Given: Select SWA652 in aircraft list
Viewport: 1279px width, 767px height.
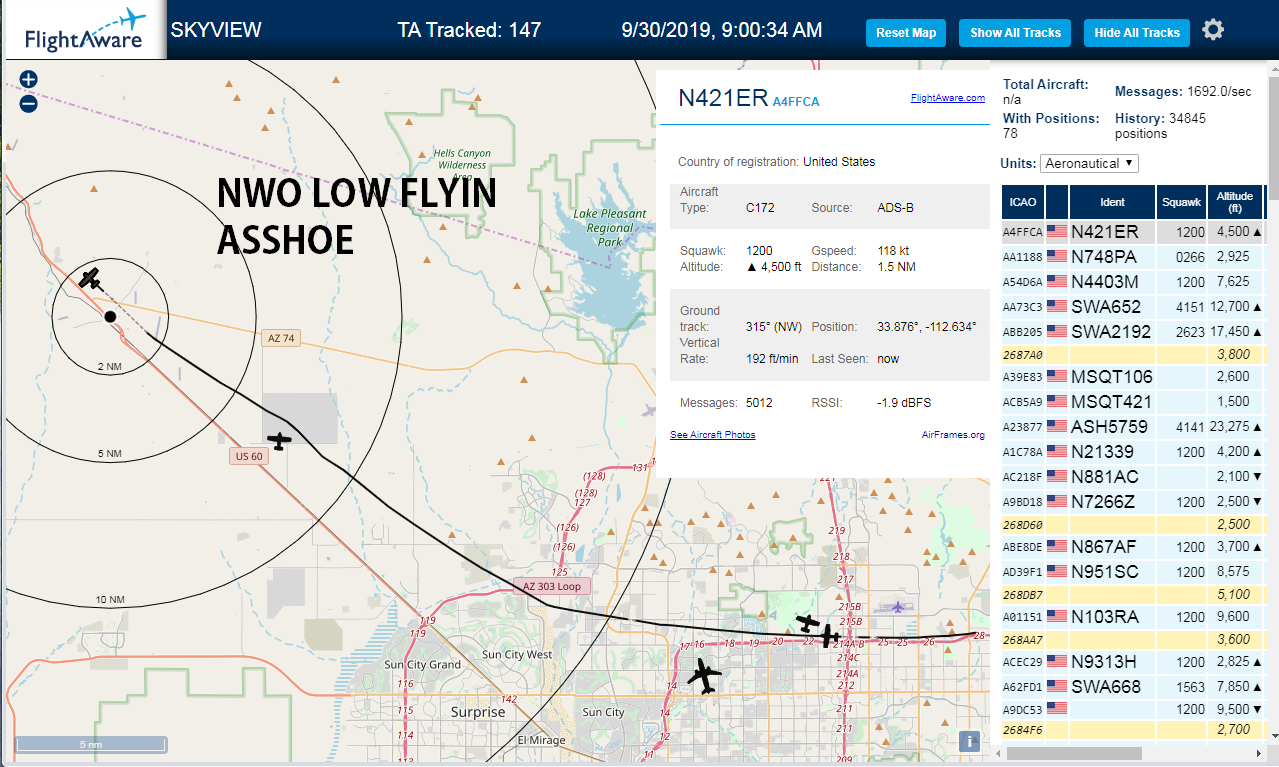Looking at the screenshot, I should pyautogui.click(x=1134, y=306).
